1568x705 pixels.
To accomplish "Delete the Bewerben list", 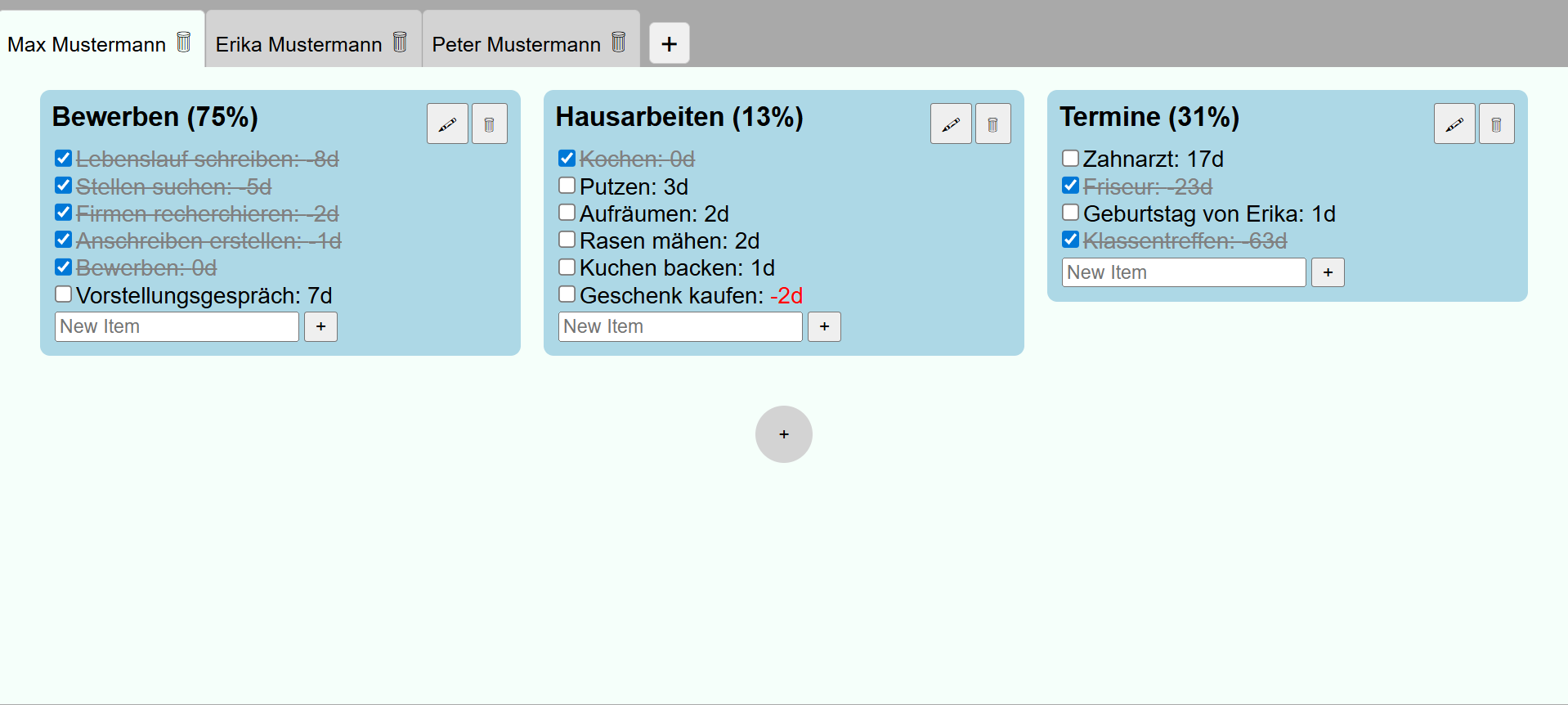I will pos(489,123).
